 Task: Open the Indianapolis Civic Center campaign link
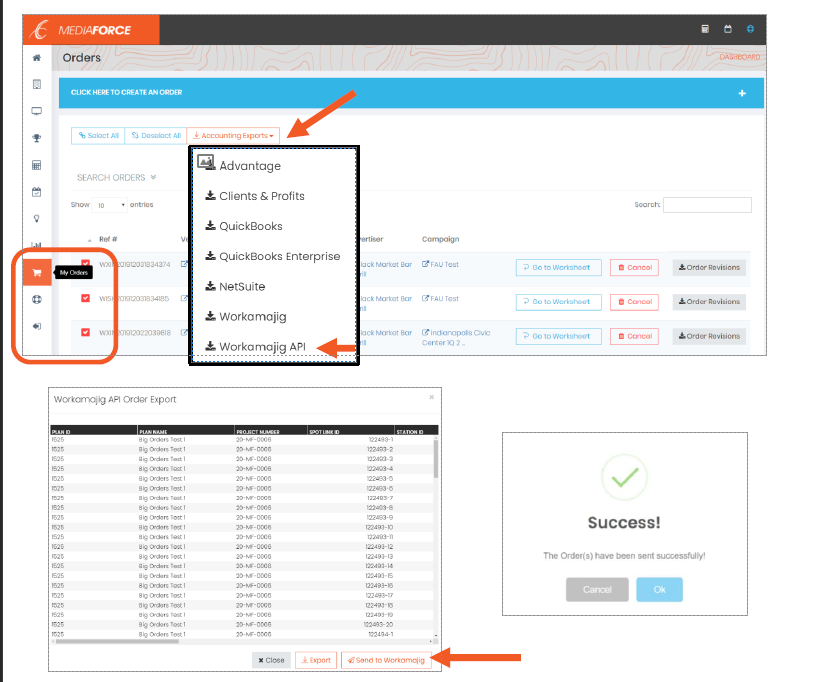[456, 338]
